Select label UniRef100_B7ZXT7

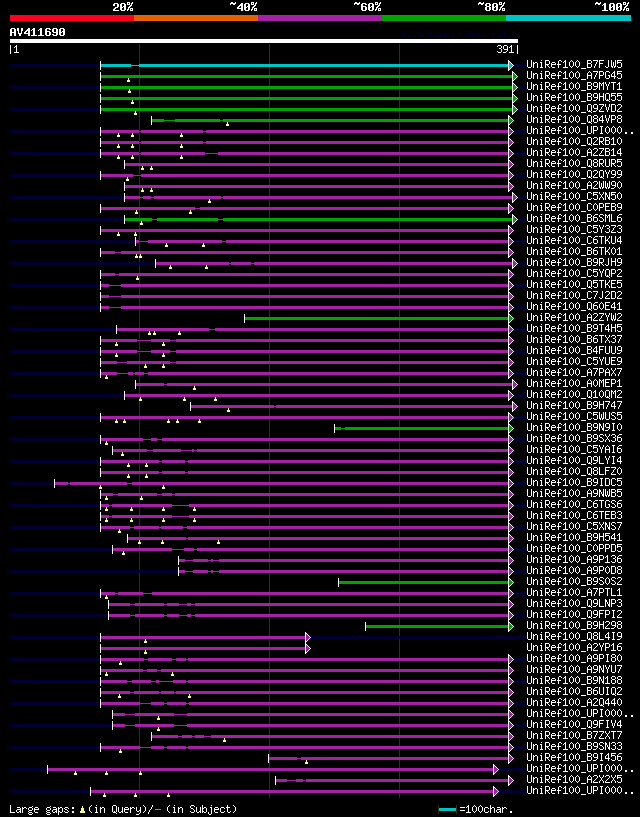pos(574,735)
